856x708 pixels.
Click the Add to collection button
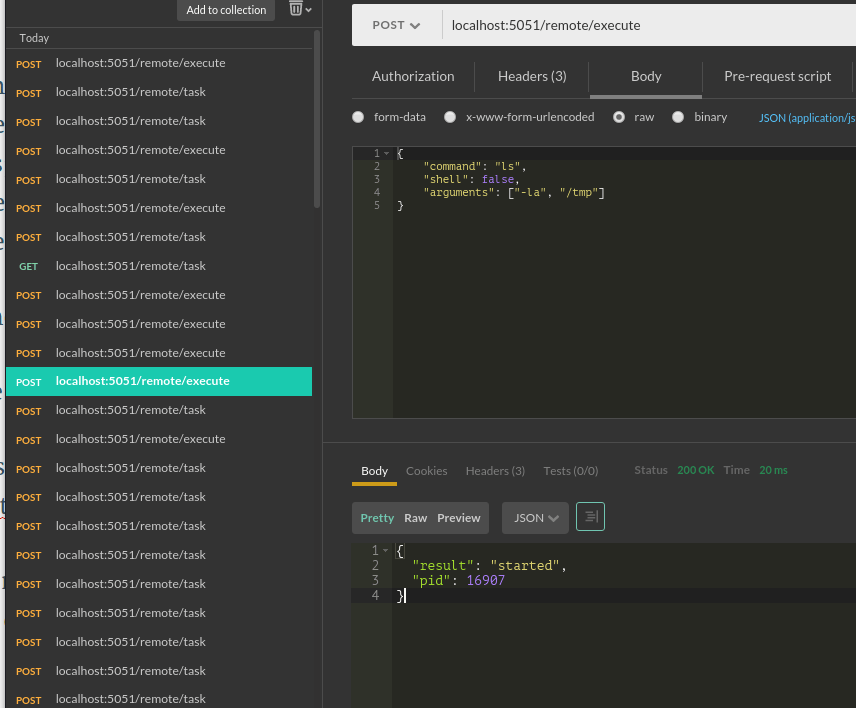(226, 10)
